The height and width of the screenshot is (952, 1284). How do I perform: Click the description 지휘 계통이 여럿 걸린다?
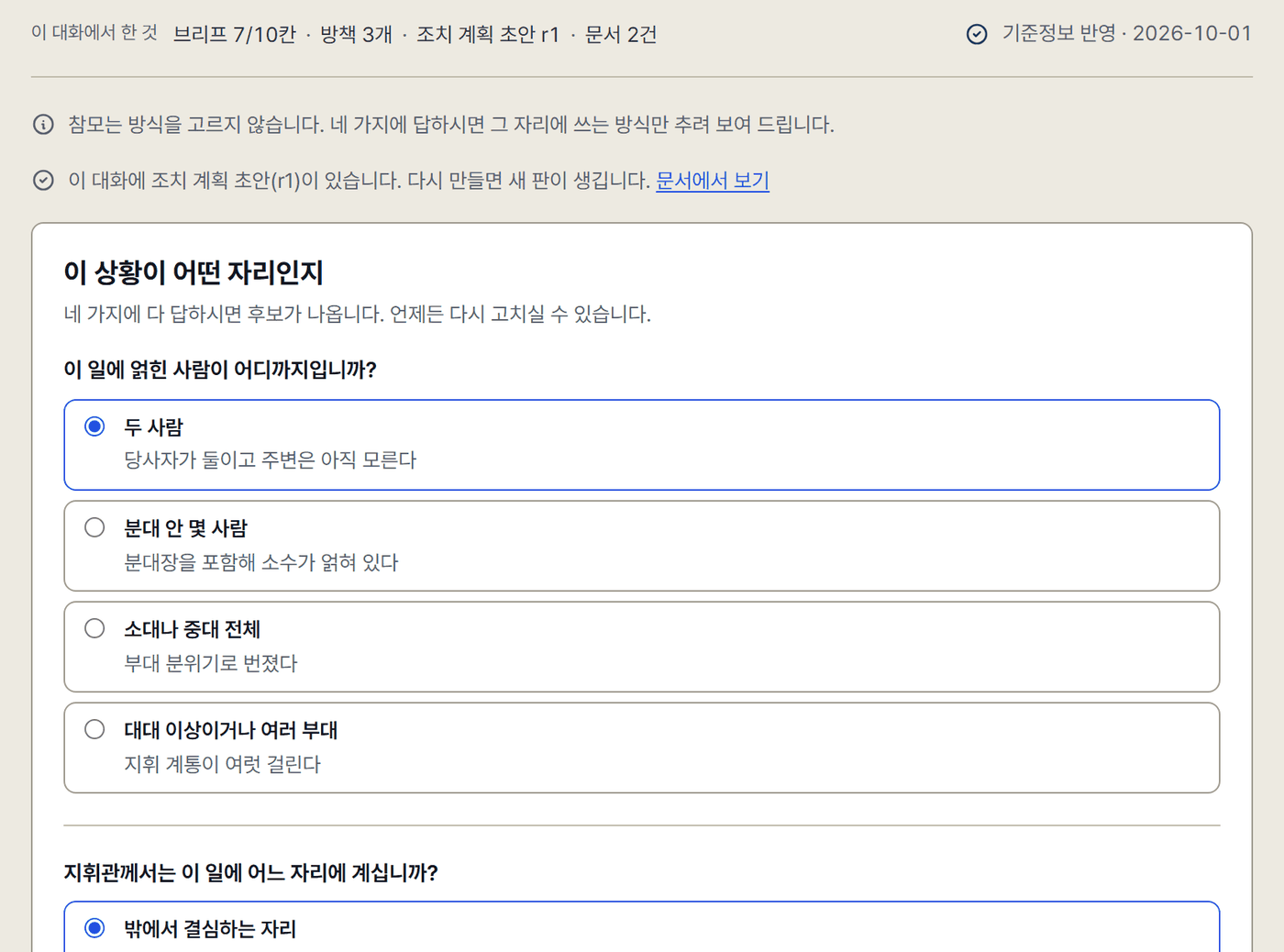[x=223, y=764]
